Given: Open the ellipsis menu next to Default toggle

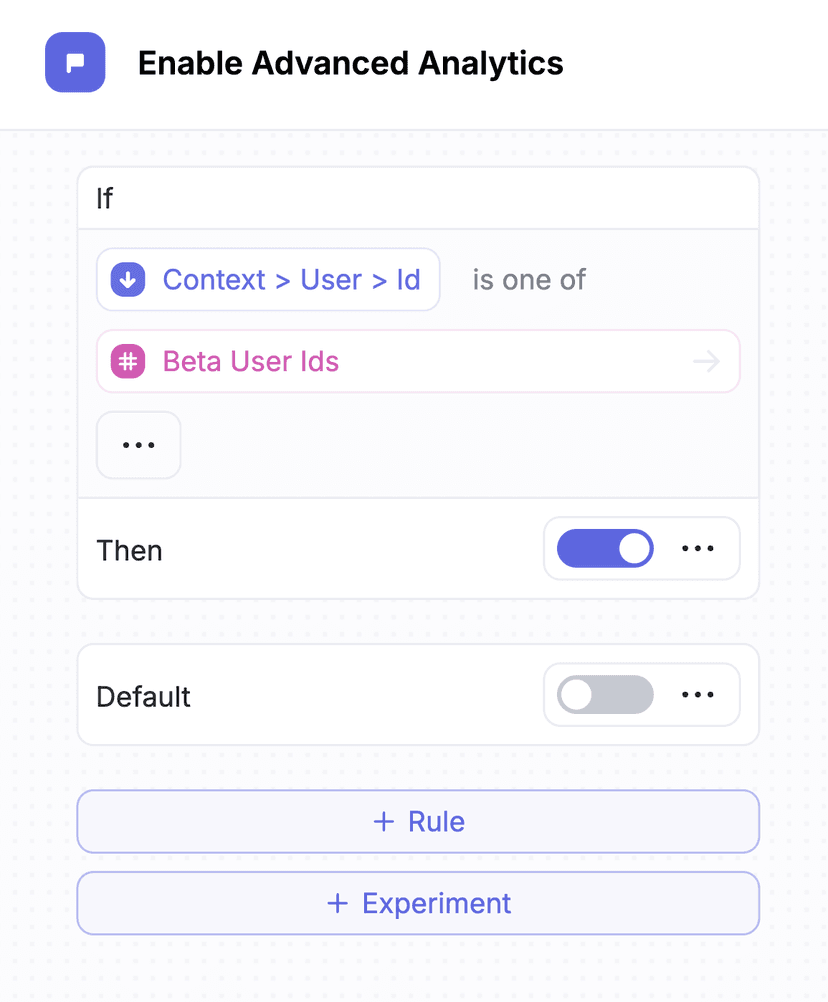Looking at the screenshot, I should [698, 694].
